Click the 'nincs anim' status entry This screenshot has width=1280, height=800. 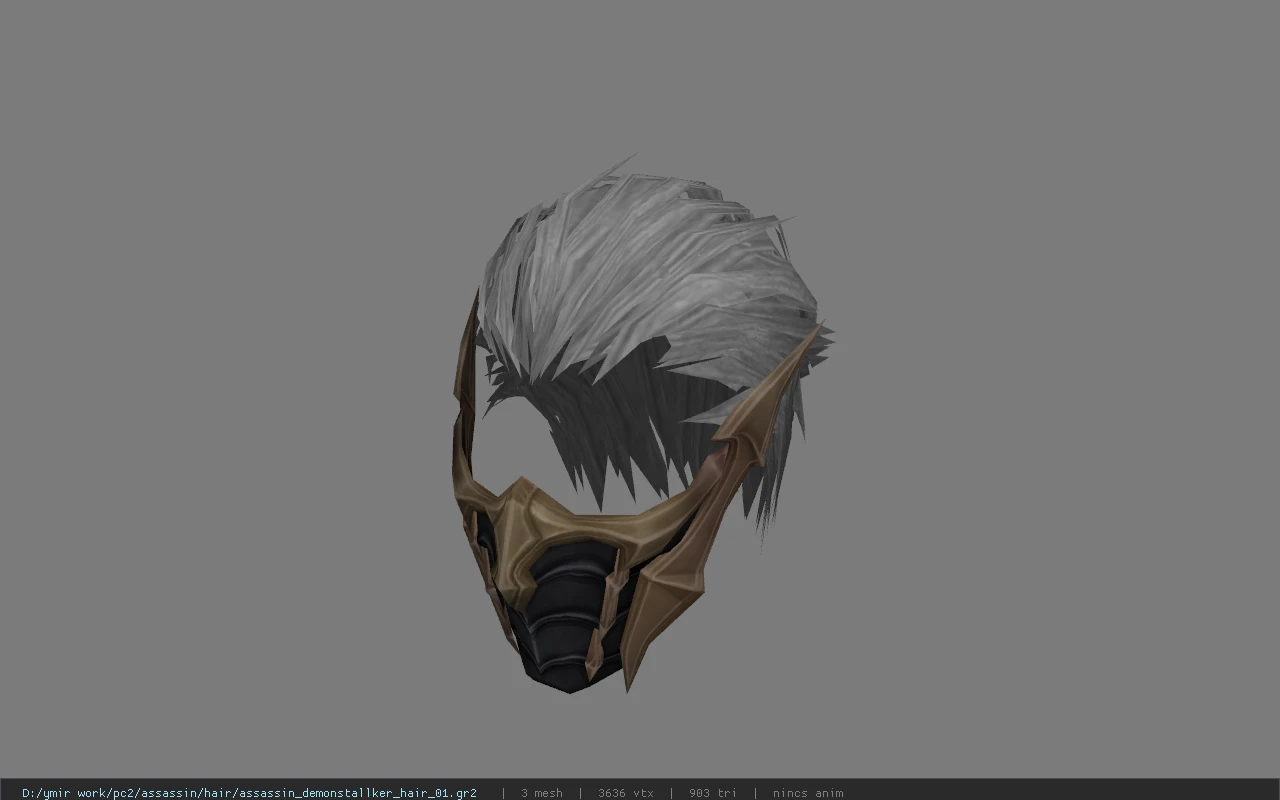pyautogui.click(x=808, y=793)
